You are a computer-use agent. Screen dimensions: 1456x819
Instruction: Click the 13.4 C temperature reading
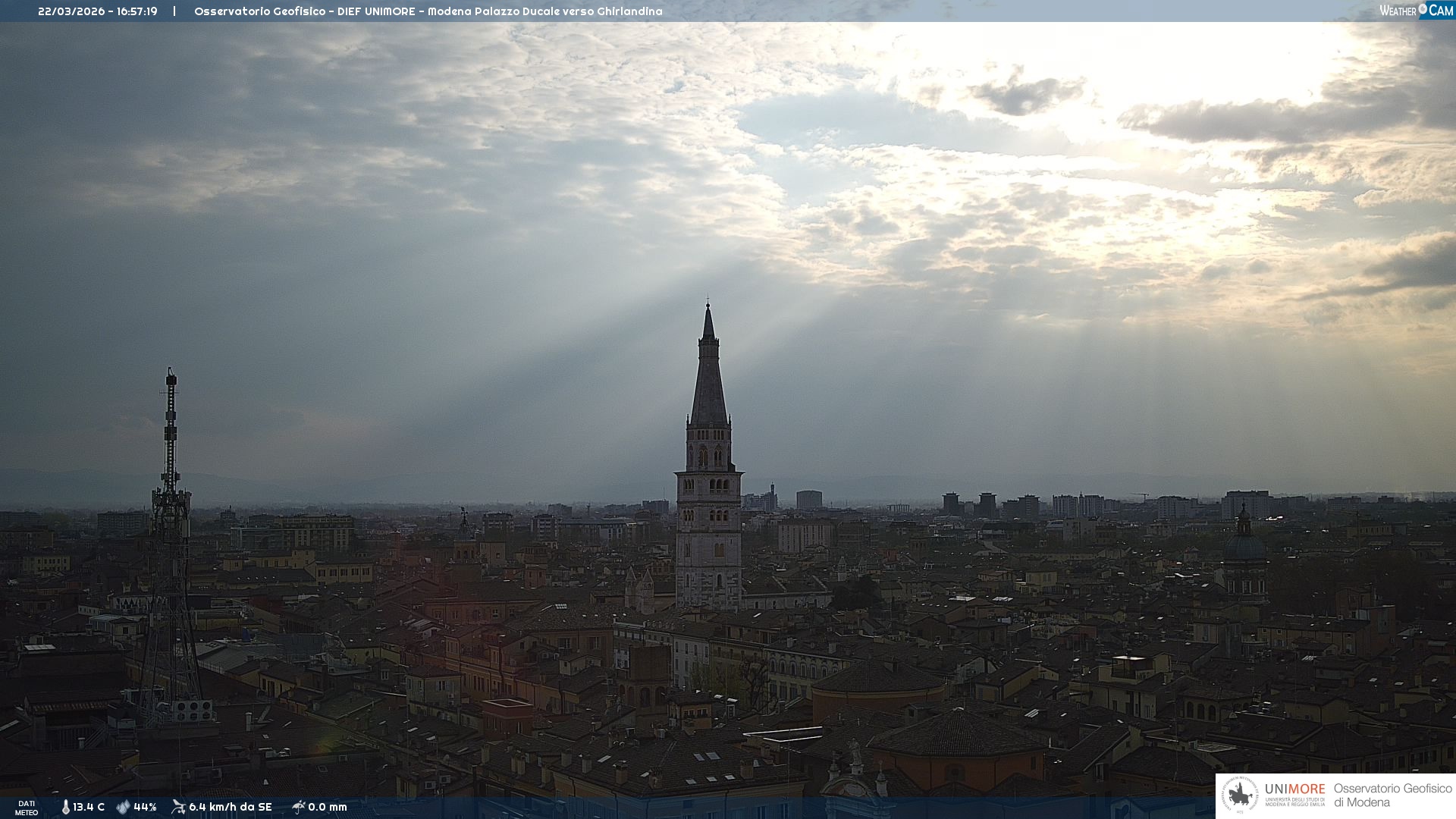tap(89, 807)
